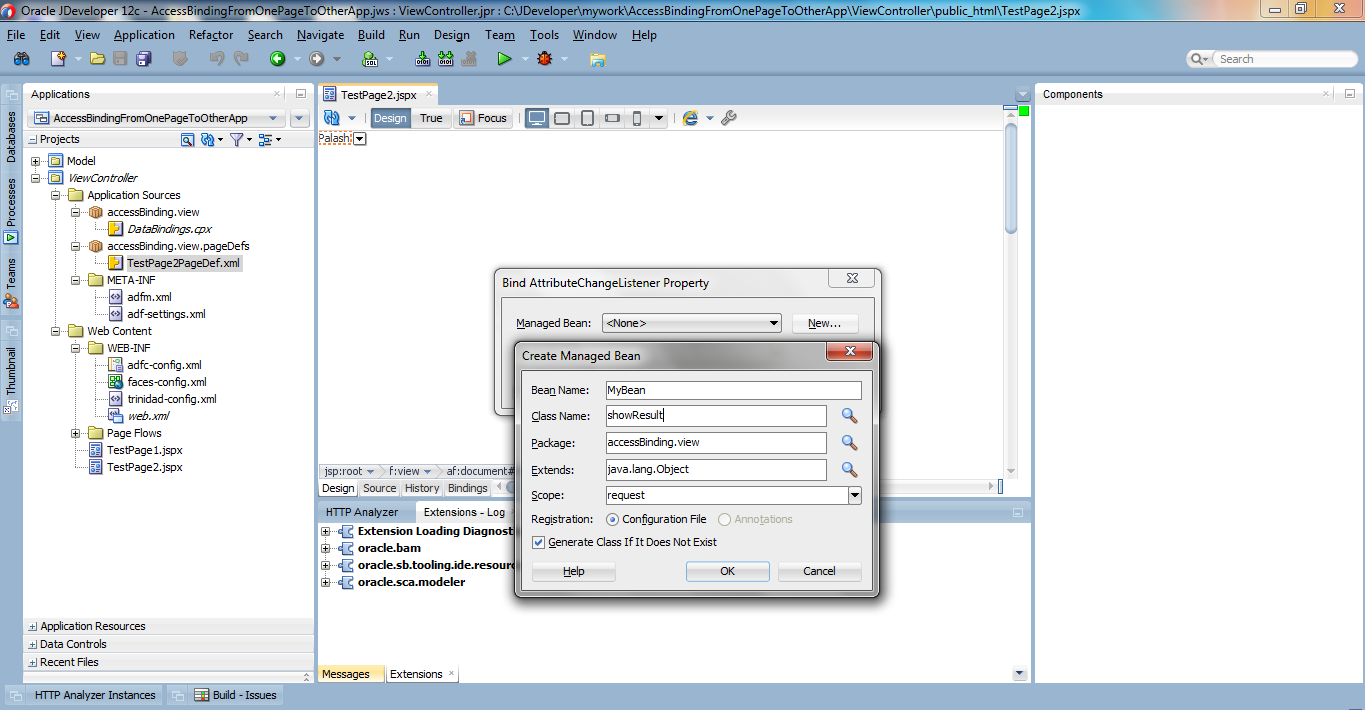Open the Search with binoculars icon
The width and height of the screenshot is (1365, 710).
(20, 58)
